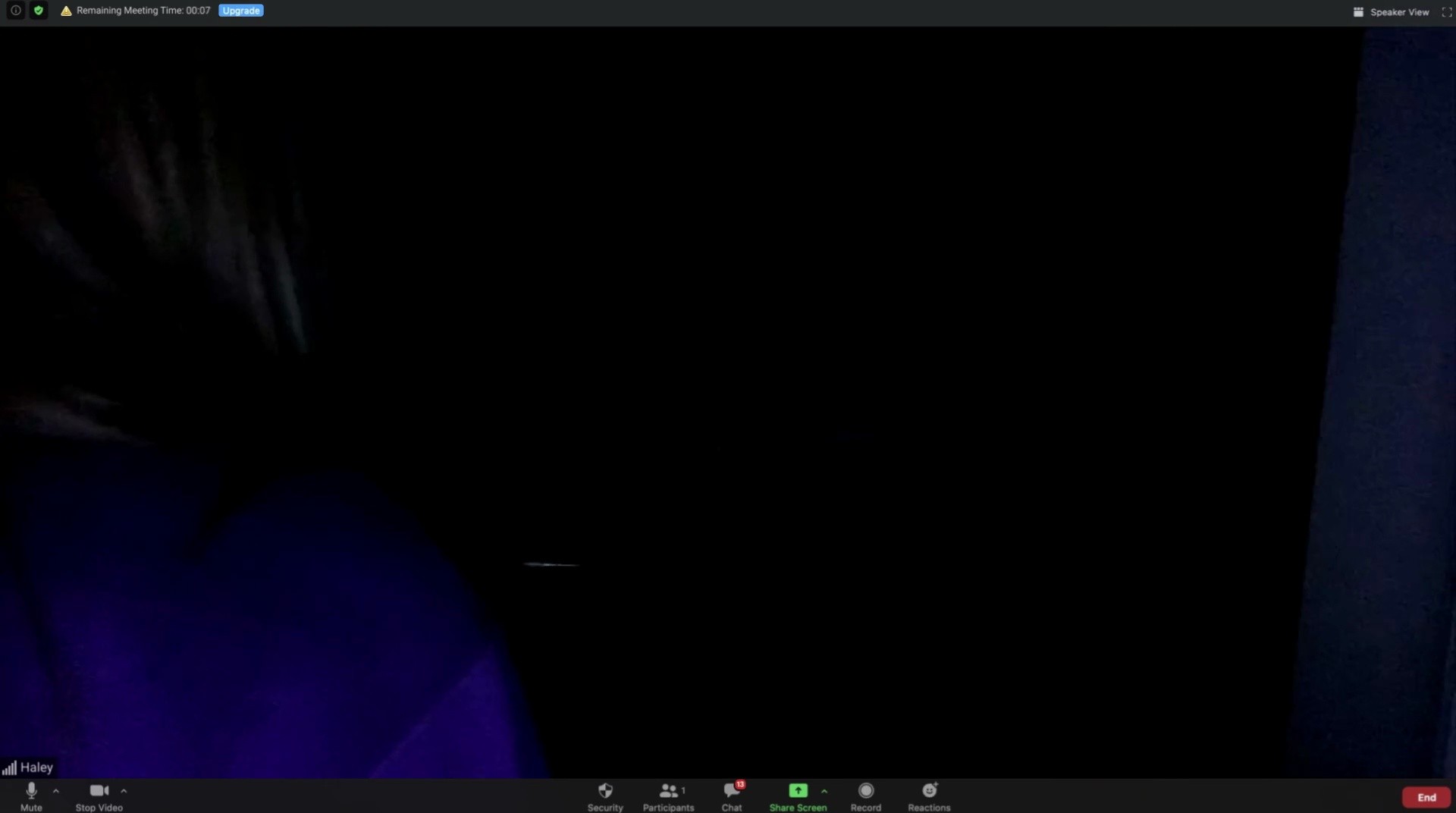Click Remaining Meeting Time text
This screenshot has width=1456, height=813.
click(x=143, y=11)
